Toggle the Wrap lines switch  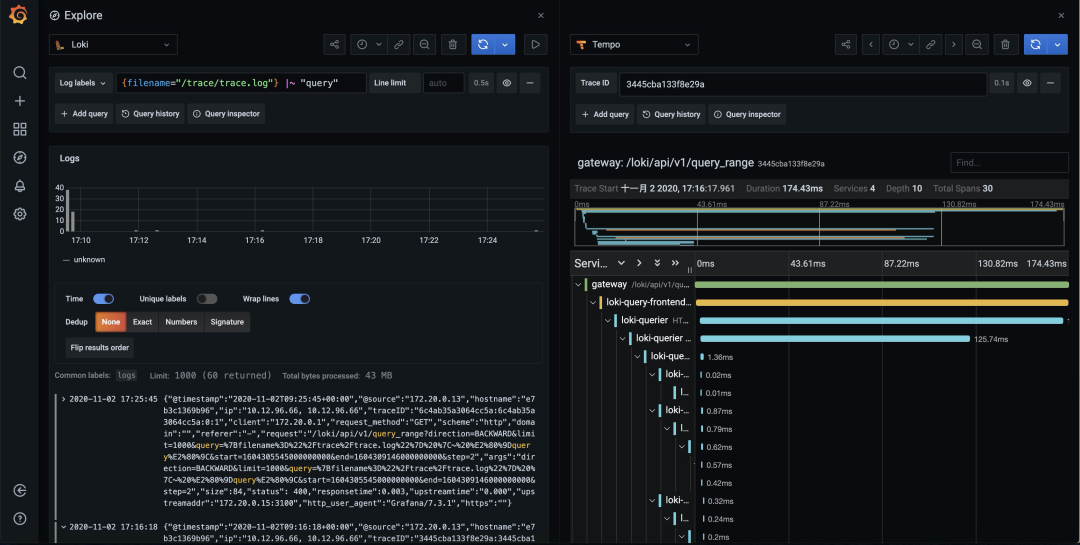(300, 298)
